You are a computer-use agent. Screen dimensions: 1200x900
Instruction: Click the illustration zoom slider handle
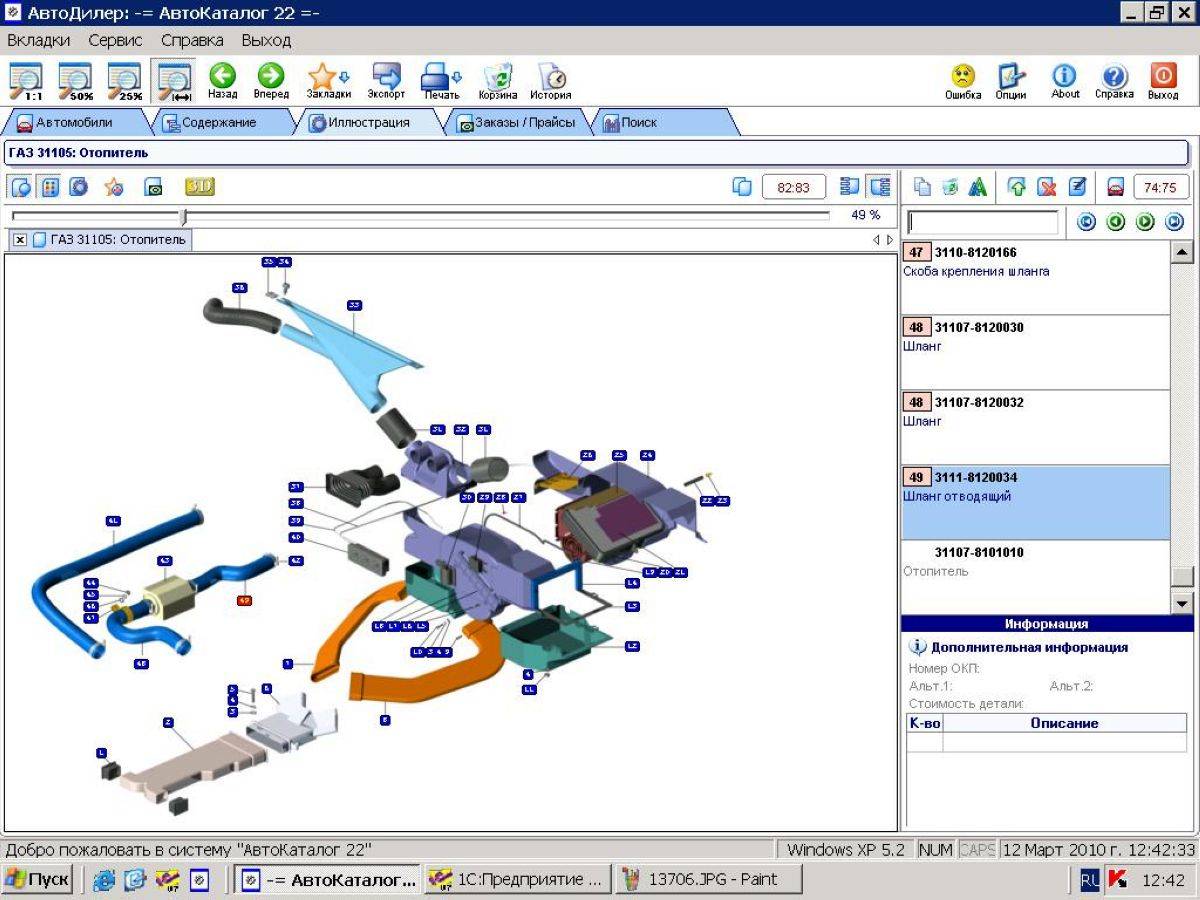[x=183, y=216]
